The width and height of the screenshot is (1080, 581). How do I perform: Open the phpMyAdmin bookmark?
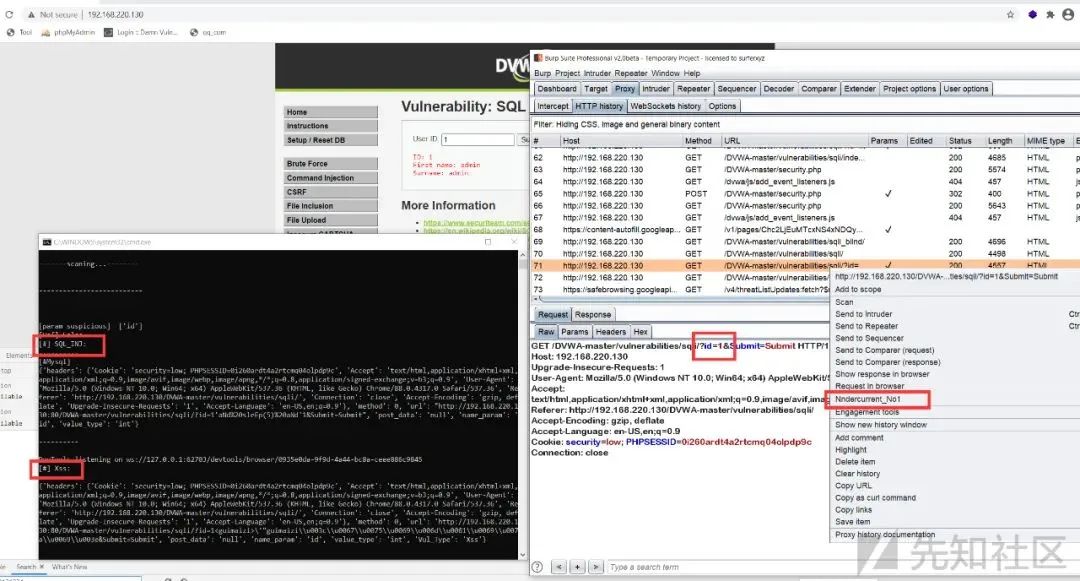(68, 32)
